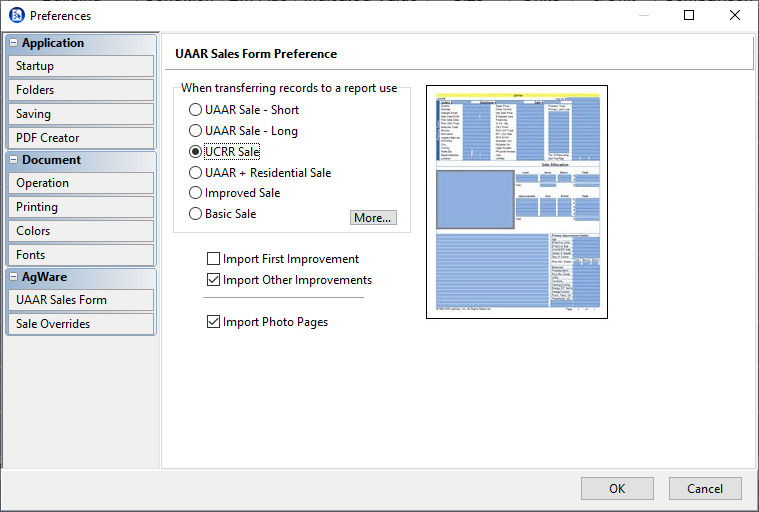Open PDF Creator settings
Screen dimensions: 759x512
point(81,138)
